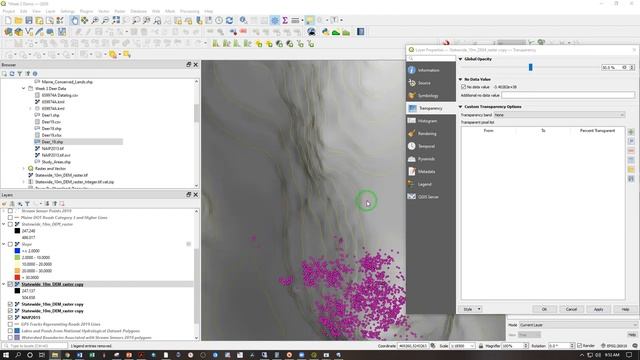Toggle the Render checkbox in status bar

coord(579,346)
